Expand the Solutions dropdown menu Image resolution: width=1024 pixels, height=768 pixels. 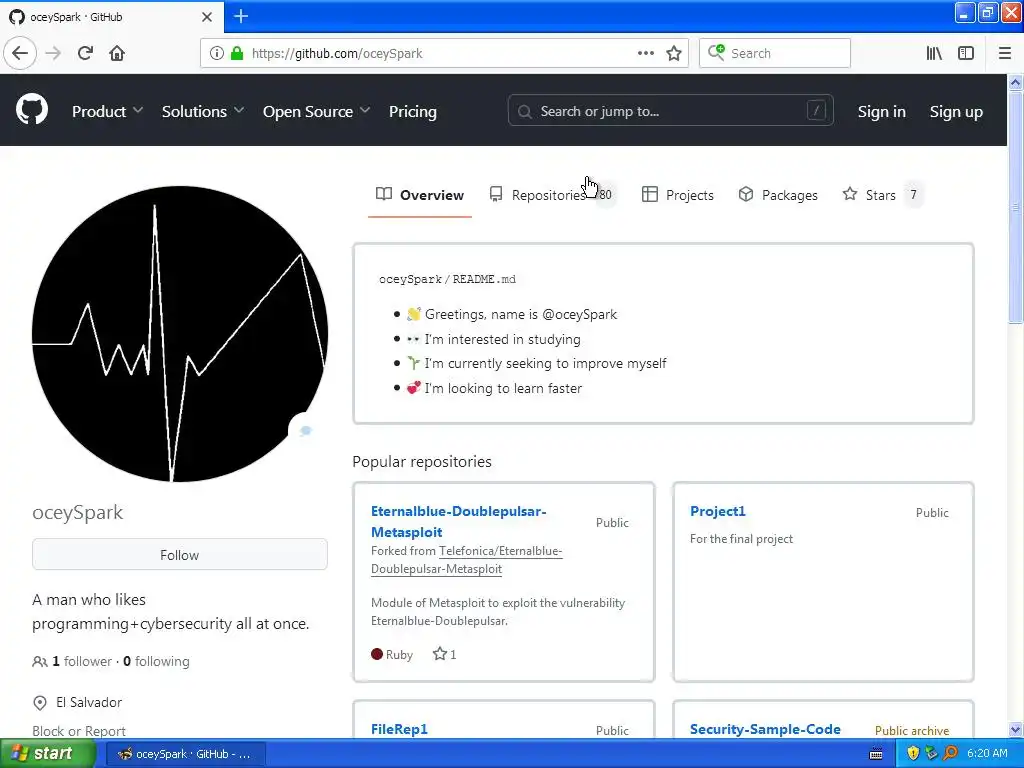[202, 112]
